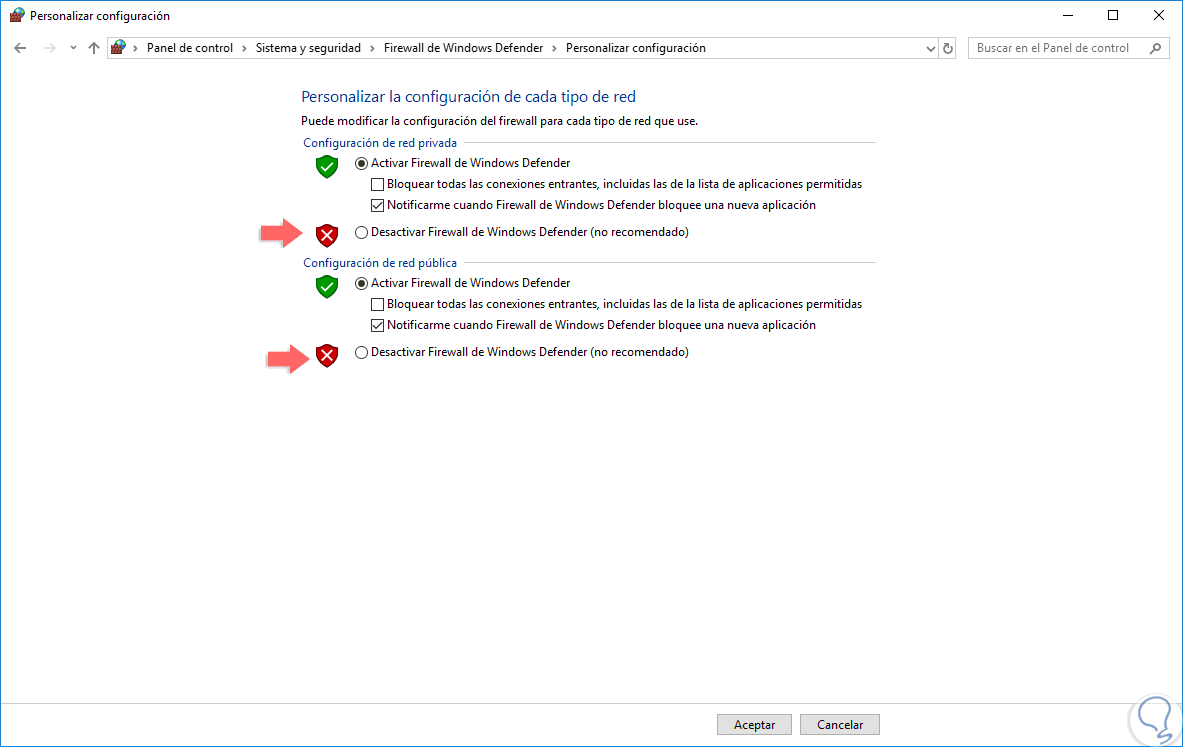The height and width of the screenshot is (747, 1183).
Task: Refresh the Control Panel page
Action: [x=948, y=48]
